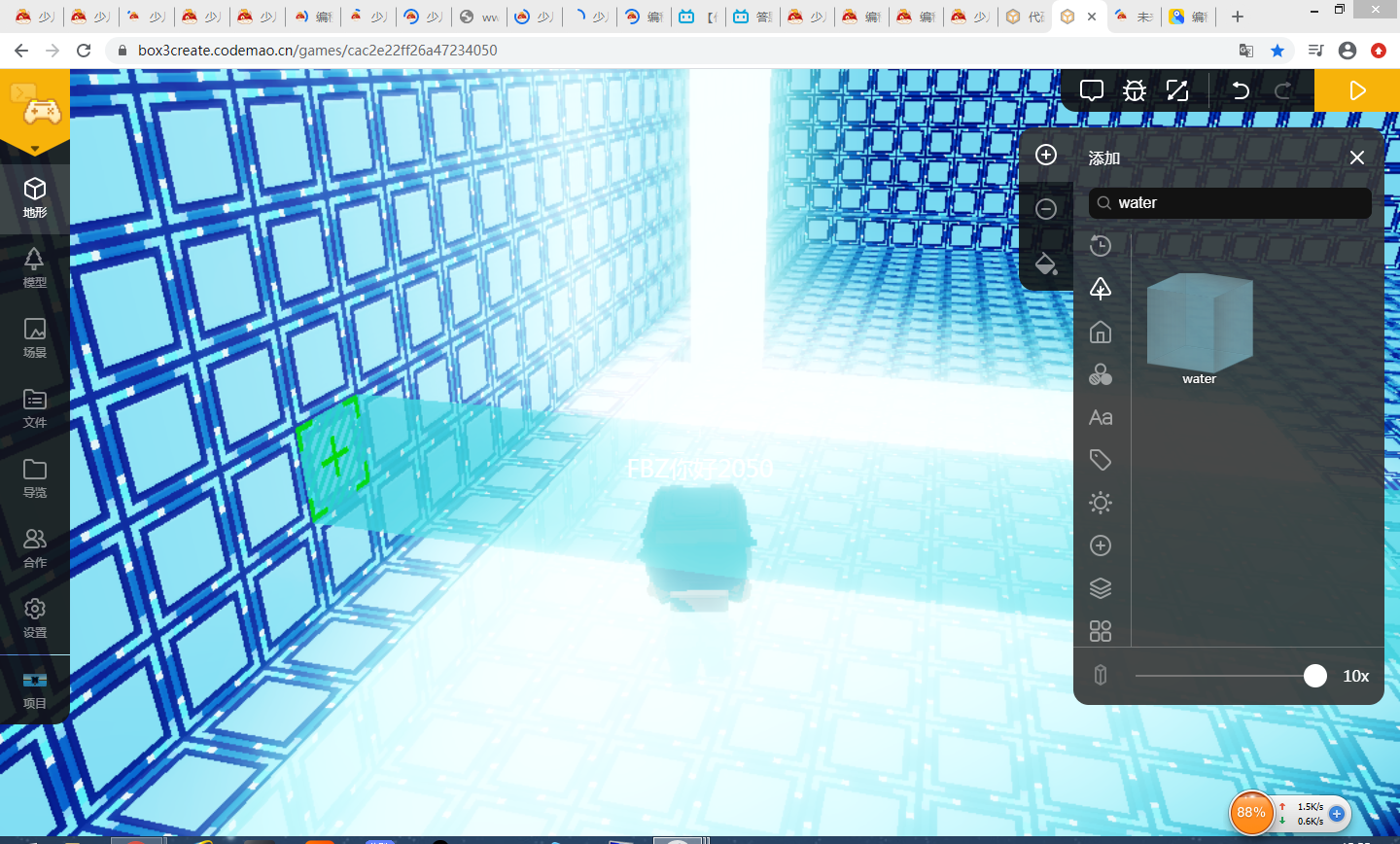This screenshot has width=1400, height=844.
Task: Switch to the 代 cube-icon tab
Action: point(1025,17)
